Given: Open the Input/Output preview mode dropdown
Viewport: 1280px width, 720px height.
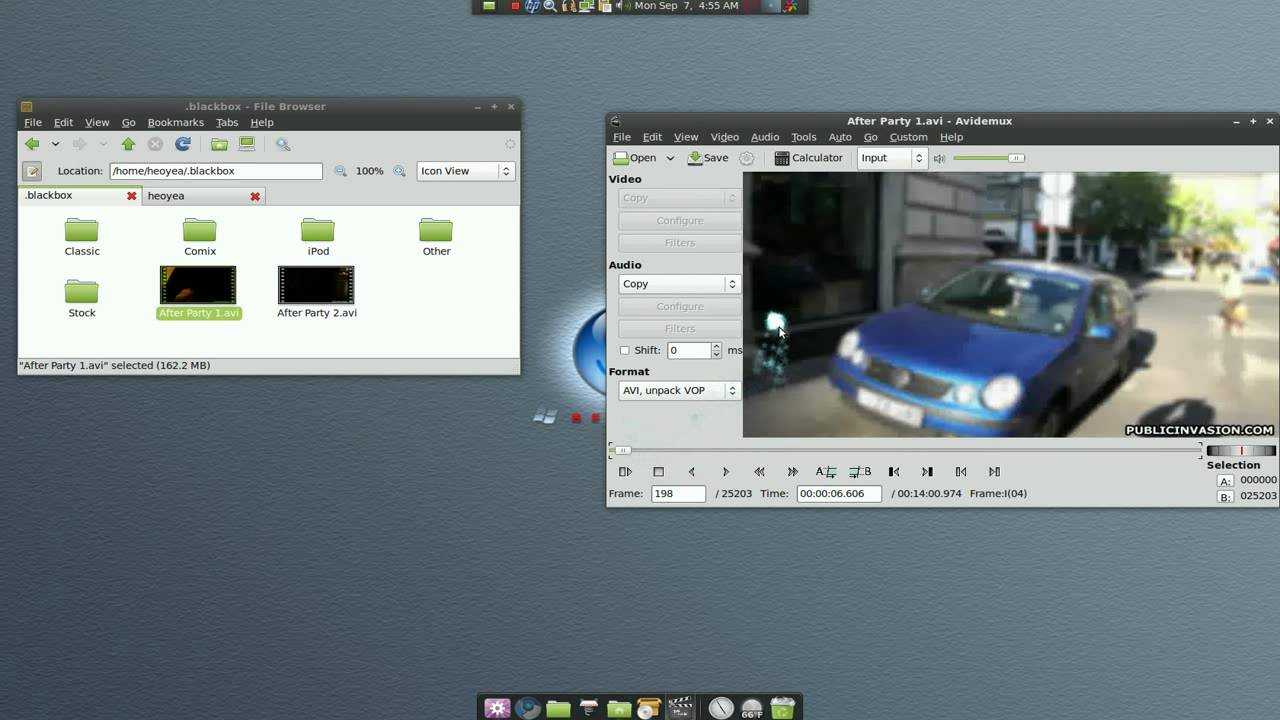Looking at the screenshot, I should point(892,158).
